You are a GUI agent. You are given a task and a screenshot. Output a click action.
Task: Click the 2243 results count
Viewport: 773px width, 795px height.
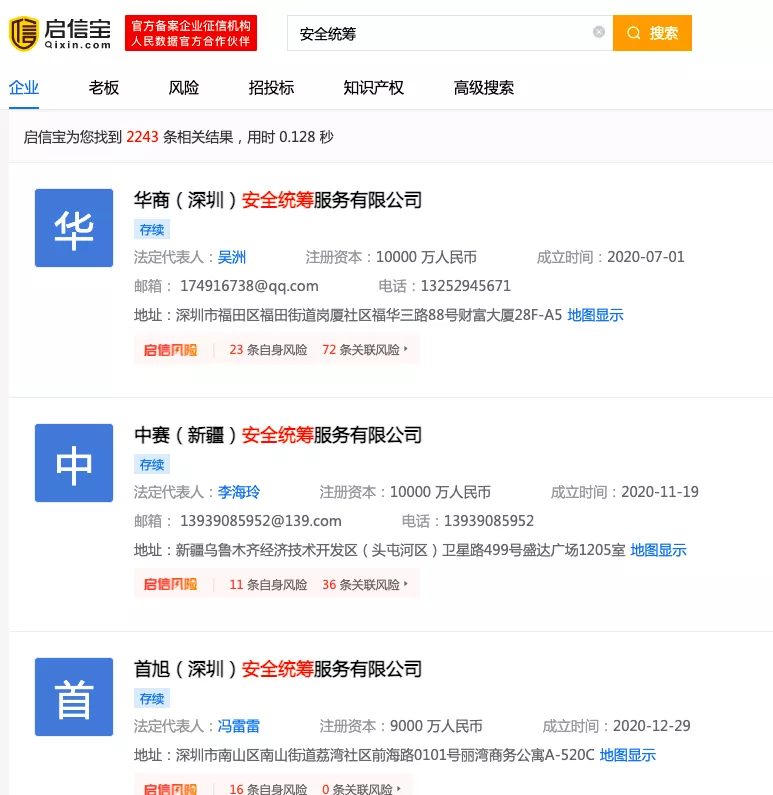click(x=142, y=137)
